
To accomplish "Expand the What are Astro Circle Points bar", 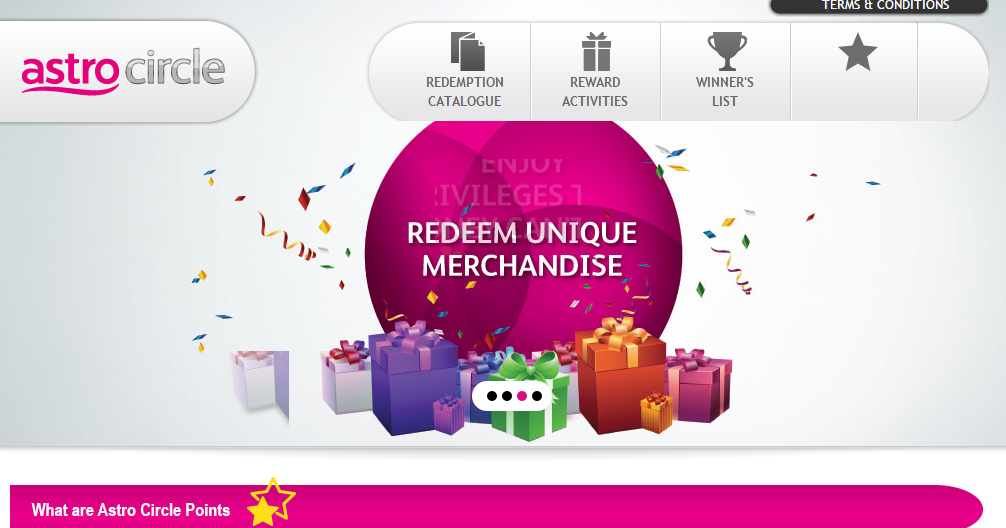I will click(x=496, y=507).
